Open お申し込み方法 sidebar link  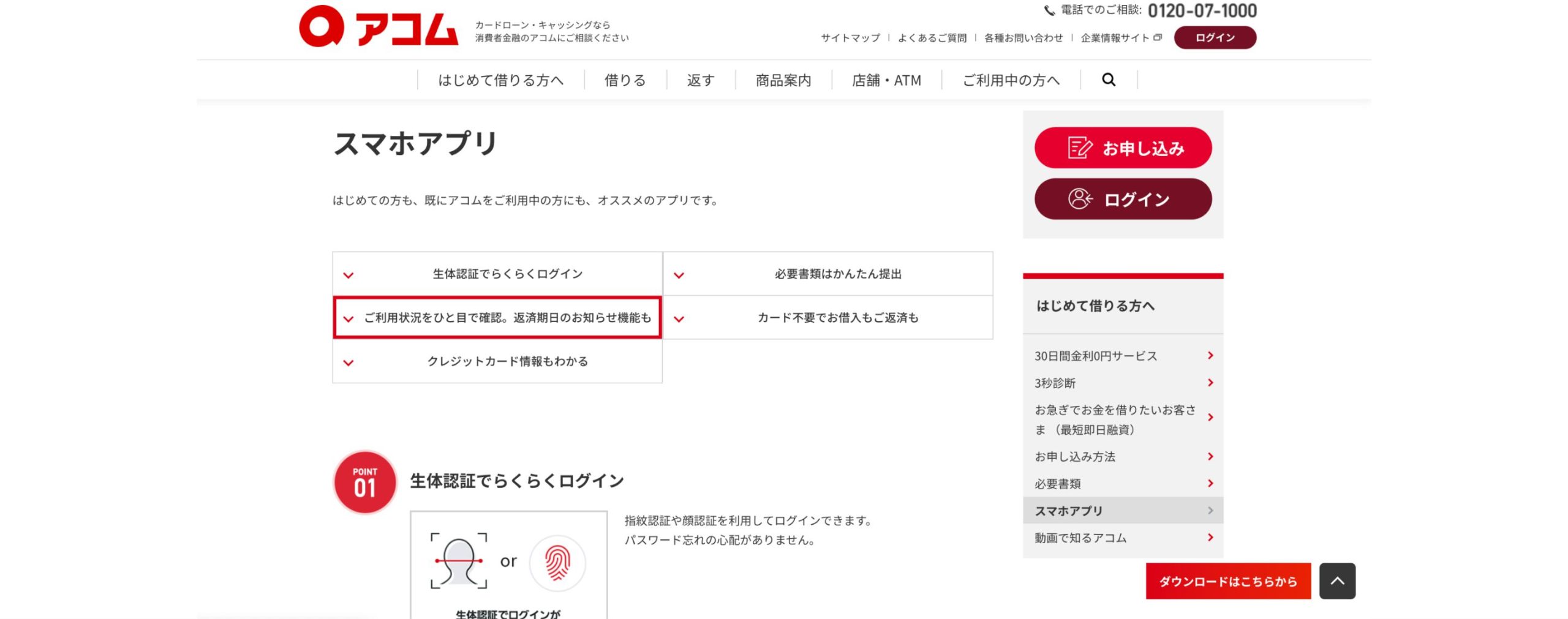[1075, 457]
